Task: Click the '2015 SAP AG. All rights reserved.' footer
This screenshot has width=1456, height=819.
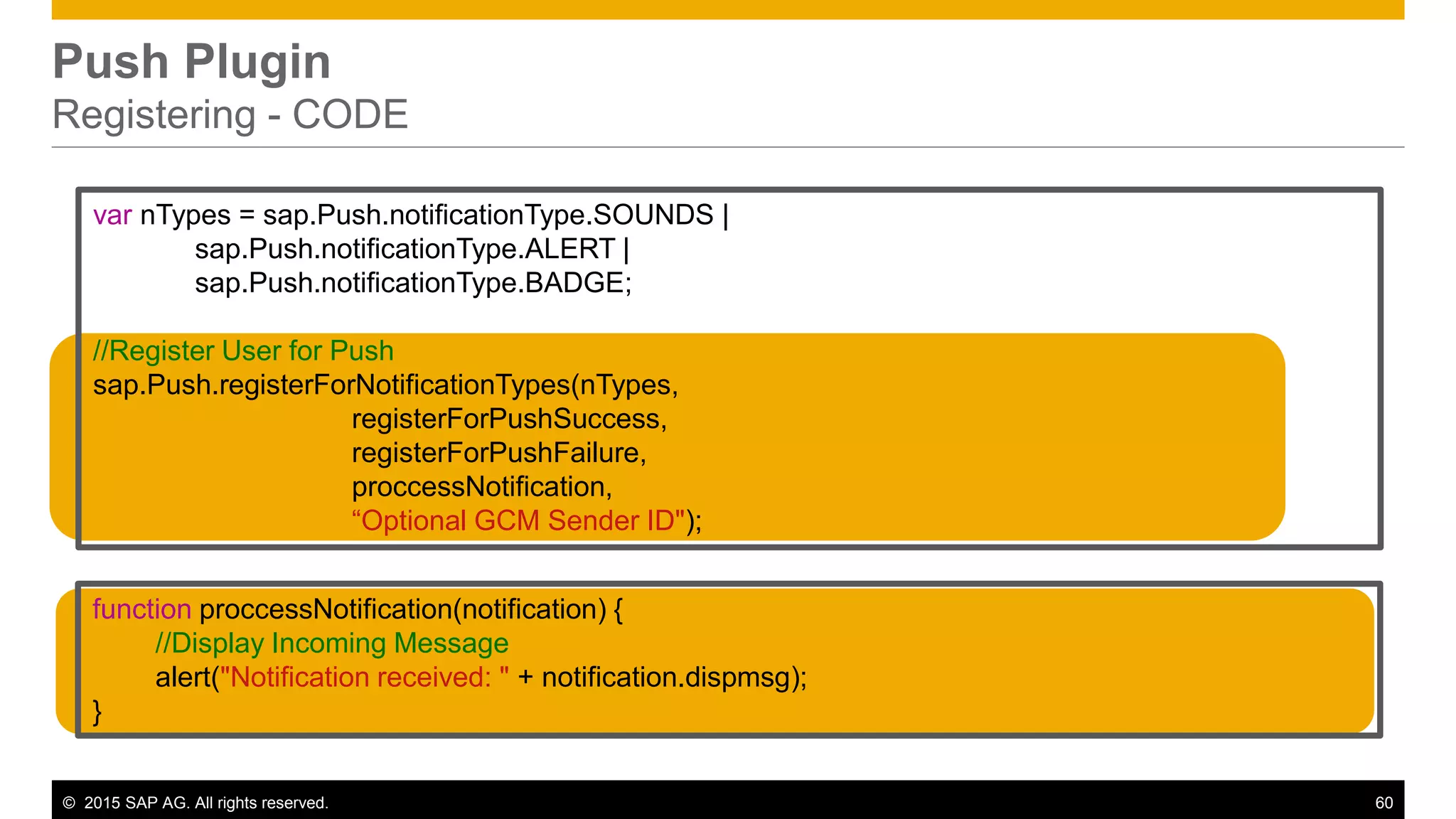Action: tap(196, 803)
